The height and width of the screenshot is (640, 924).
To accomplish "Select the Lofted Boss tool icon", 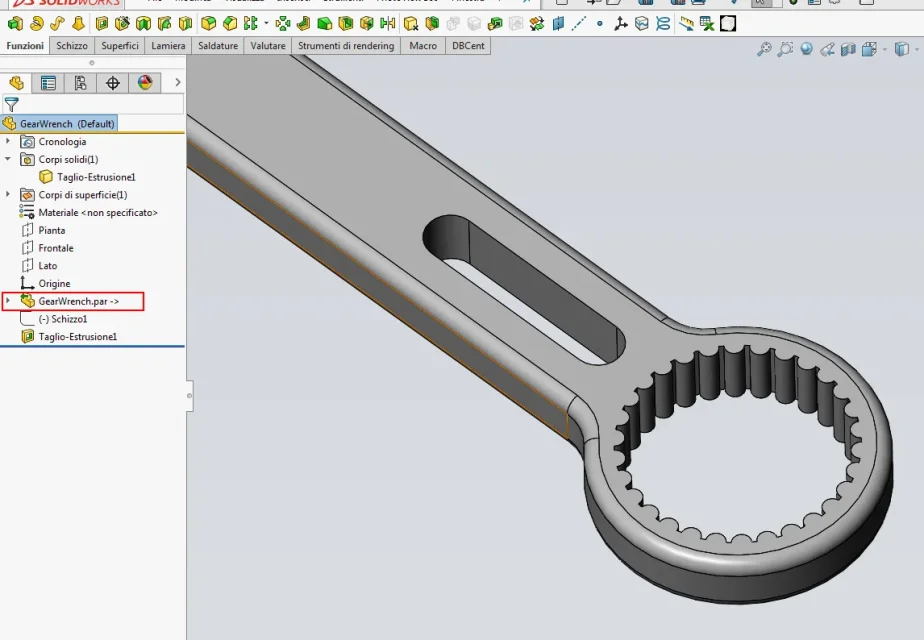I will [x=78, y=24].
